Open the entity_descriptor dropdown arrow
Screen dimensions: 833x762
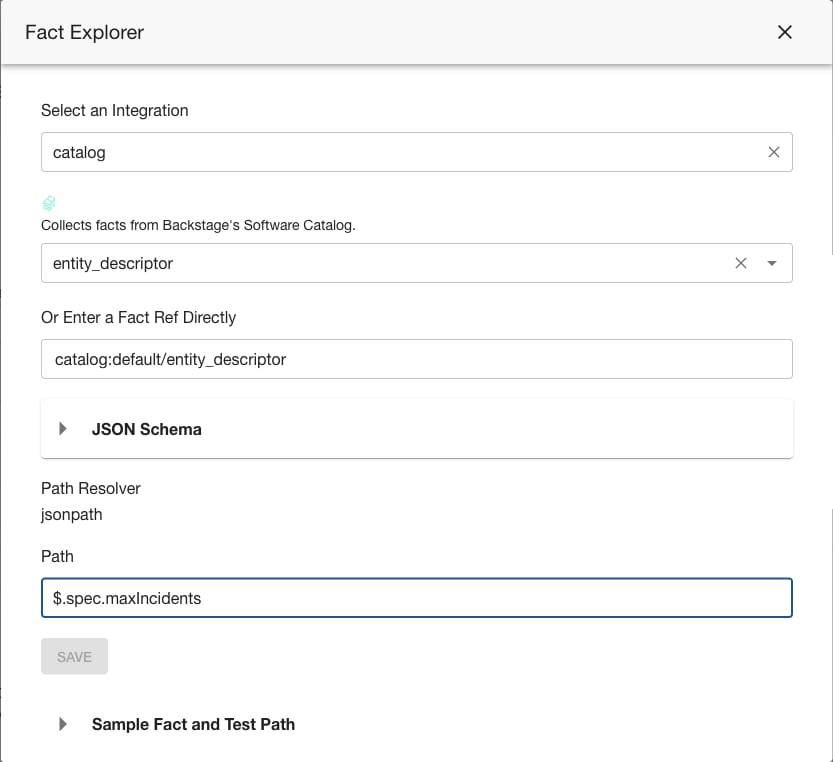(771, 263)
